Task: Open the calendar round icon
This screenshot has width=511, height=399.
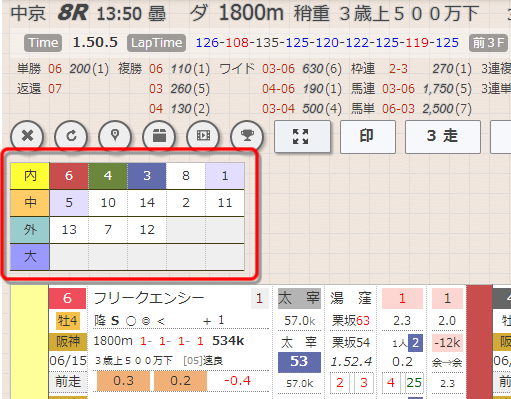Action: (159, 136)
